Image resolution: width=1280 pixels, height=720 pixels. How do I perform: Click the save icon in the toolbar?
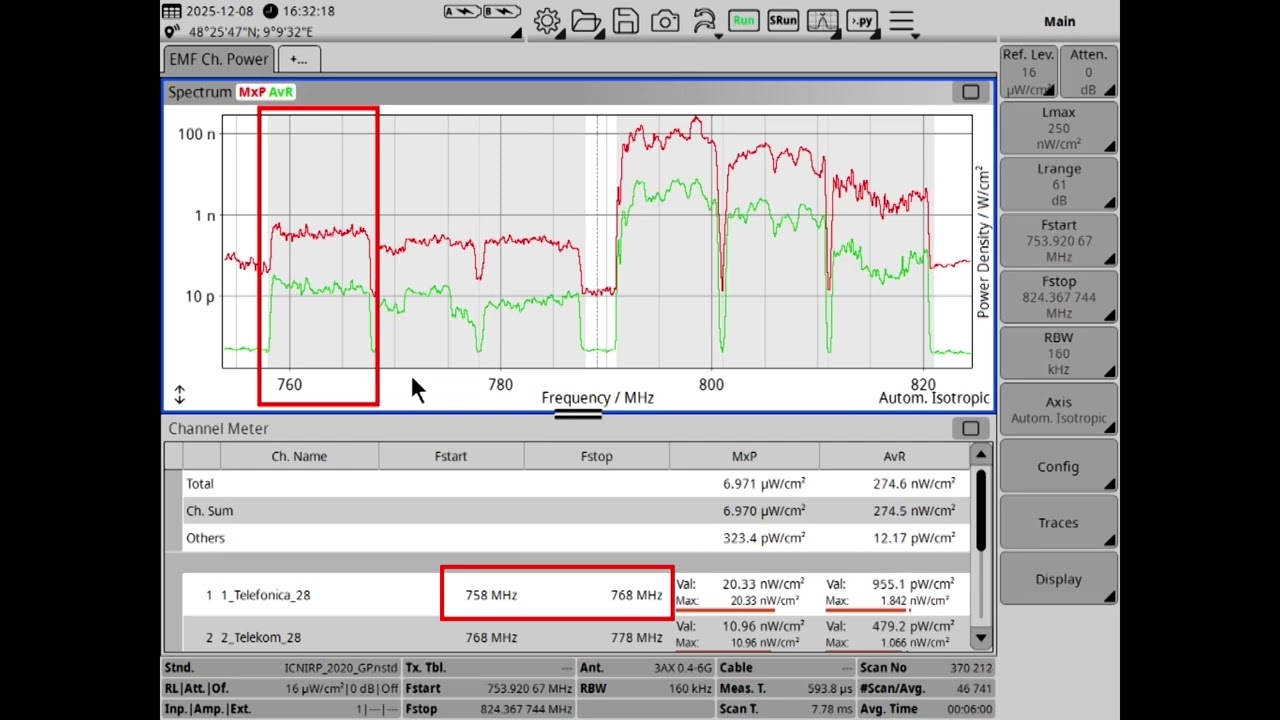click(625, 20)
